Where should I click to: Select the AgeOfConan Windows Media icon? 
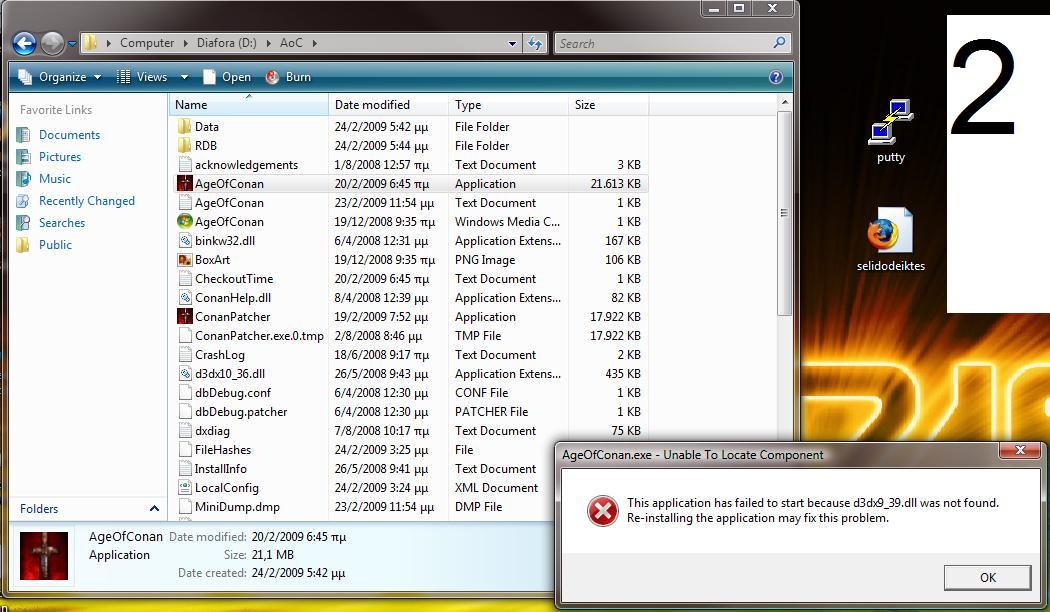(185, 221)
